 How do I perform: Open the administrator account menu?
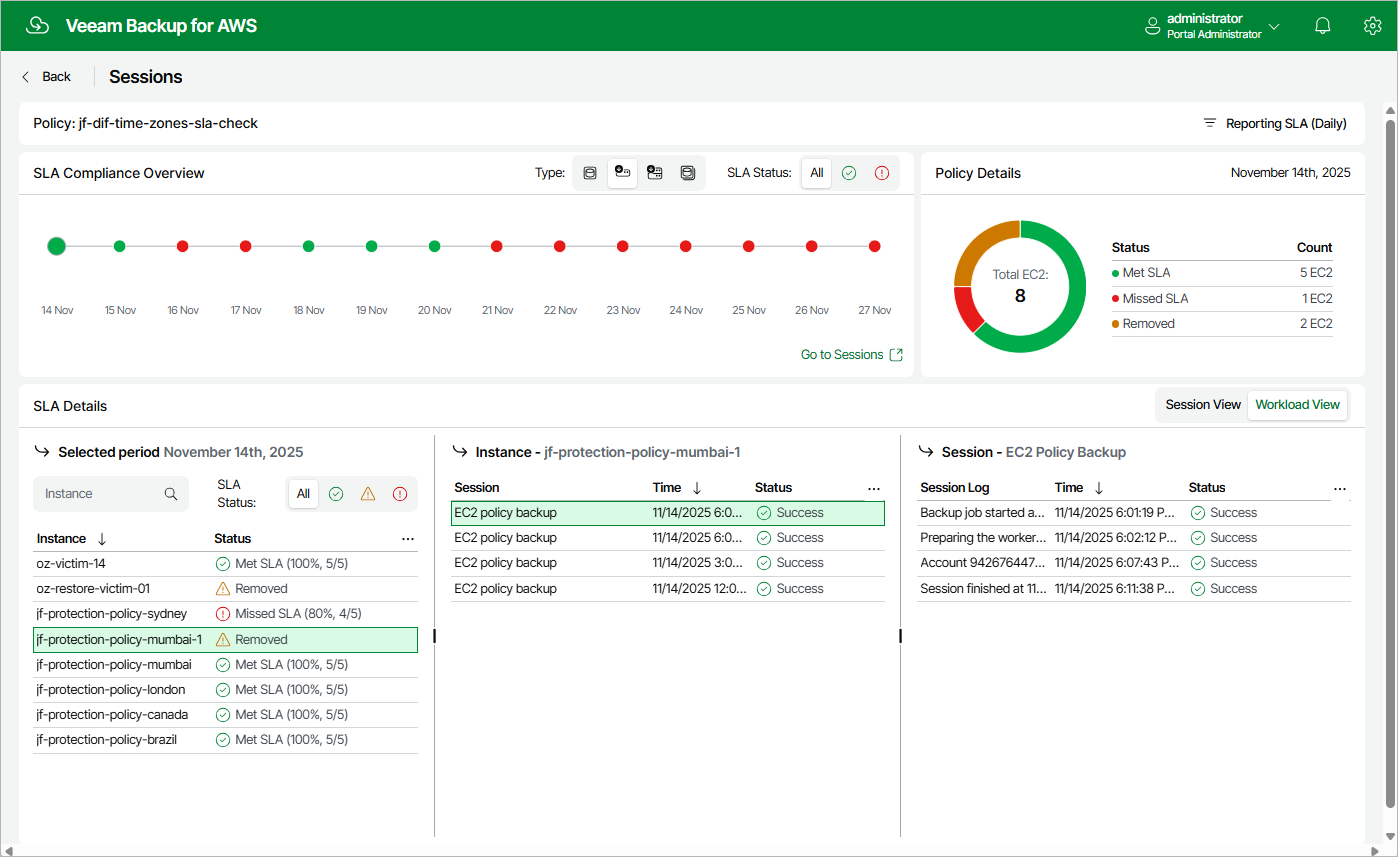click(1212, 26)
